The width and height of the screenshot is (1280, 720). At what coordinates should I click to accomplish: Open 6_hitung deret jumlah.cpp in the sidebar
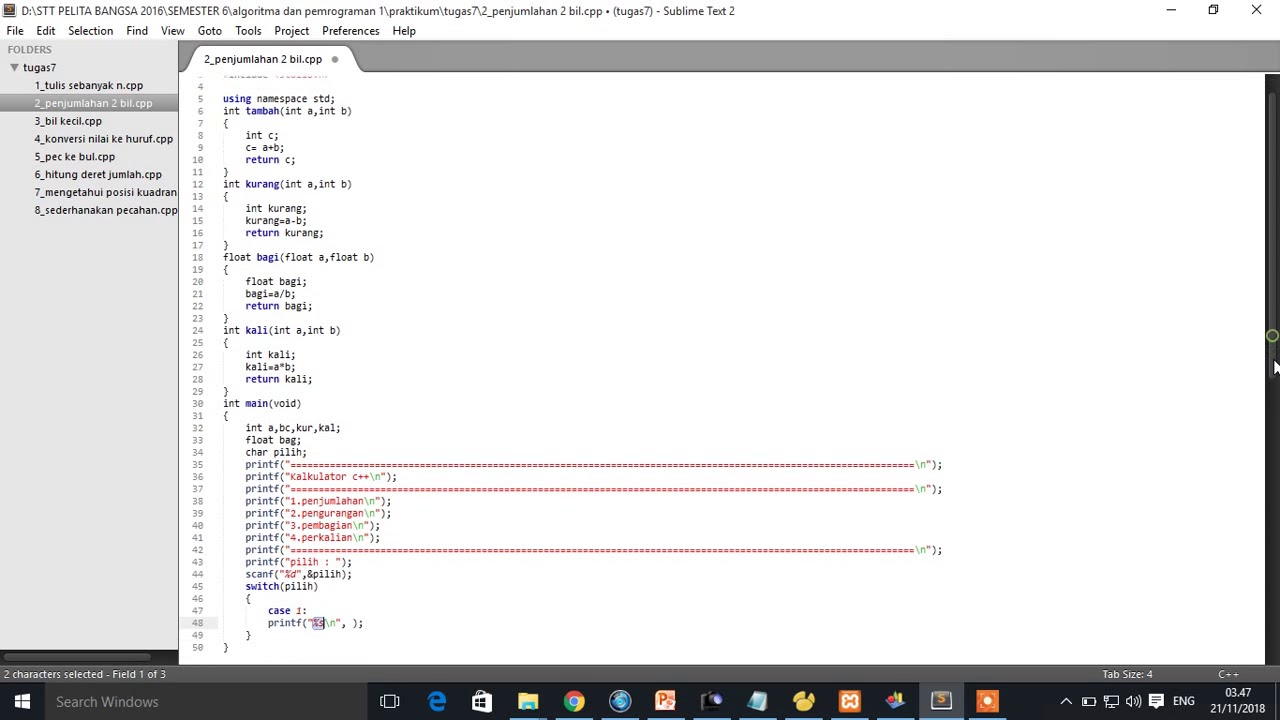click(x=98, y=175)
